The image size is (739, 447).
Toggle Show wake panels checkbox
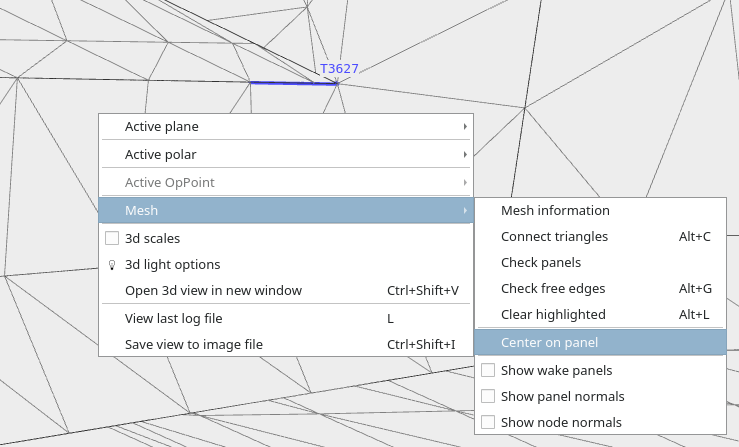[x=488, y=370]
